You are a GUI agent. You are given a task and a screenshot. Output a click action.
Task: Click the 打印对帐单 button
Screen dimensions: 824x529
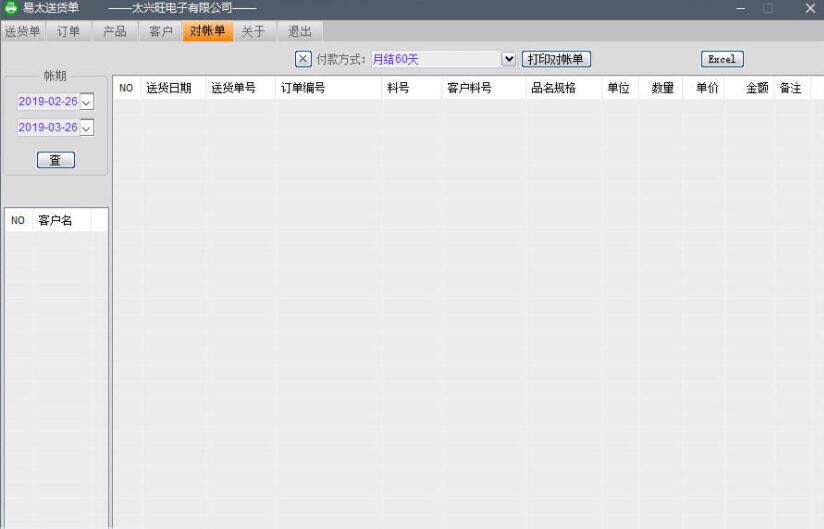click(x=556, y=59)
